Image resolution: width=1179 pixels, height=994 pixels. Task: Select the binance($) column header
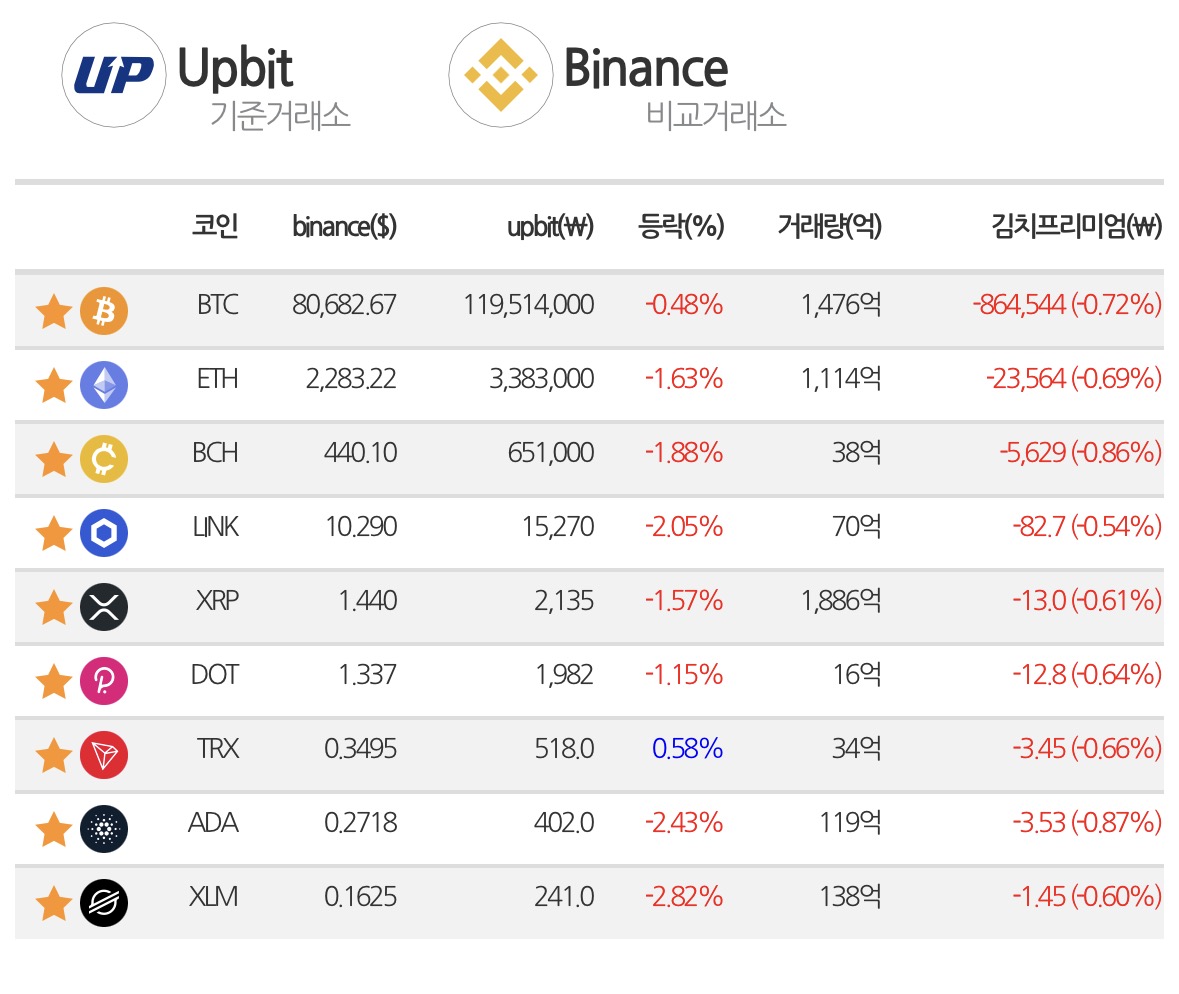344,226
